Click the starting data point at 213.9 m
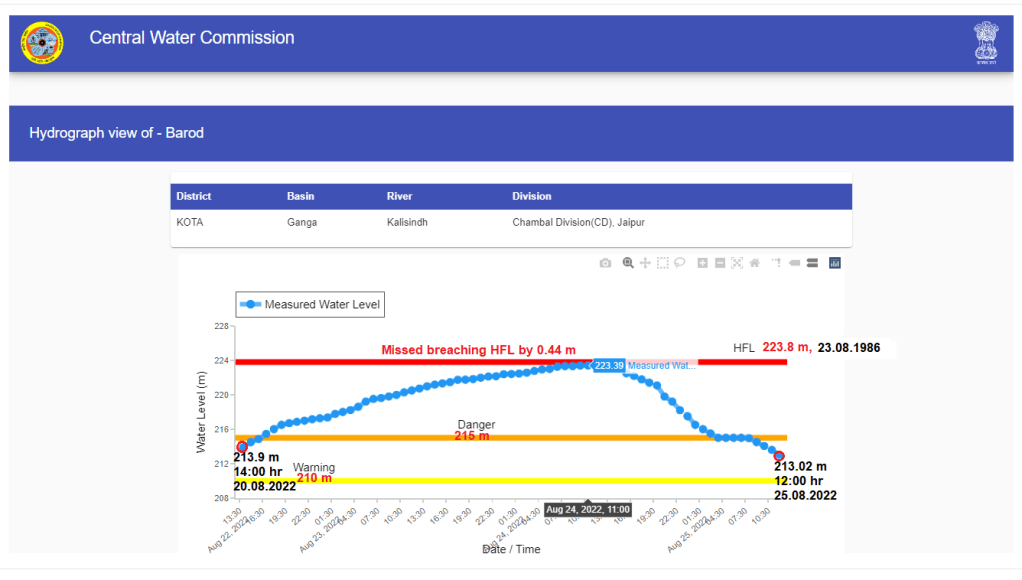 pyautogui.click(x=242, y=447)
